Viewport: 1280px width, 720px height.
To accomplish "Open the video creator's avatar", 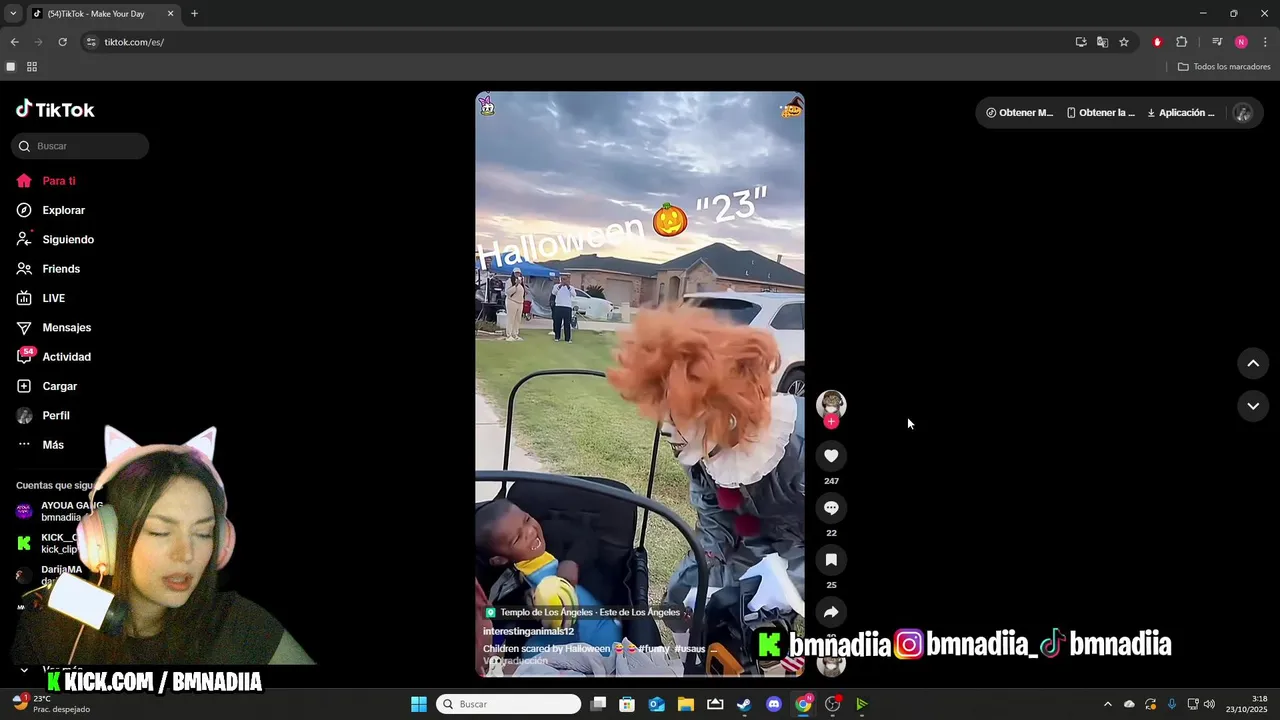I will point(831,403).
